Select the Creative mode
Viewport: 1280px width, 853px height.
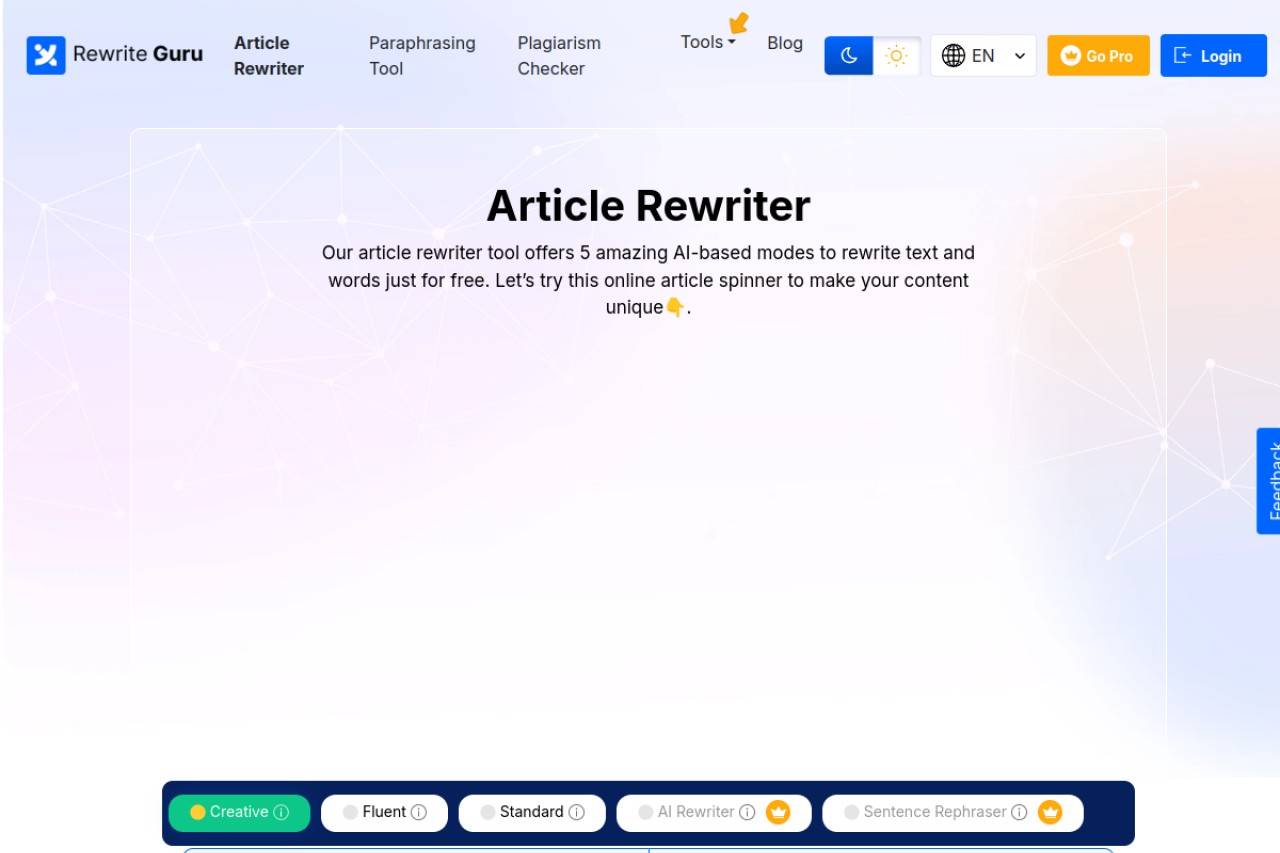tap(239, 813)
